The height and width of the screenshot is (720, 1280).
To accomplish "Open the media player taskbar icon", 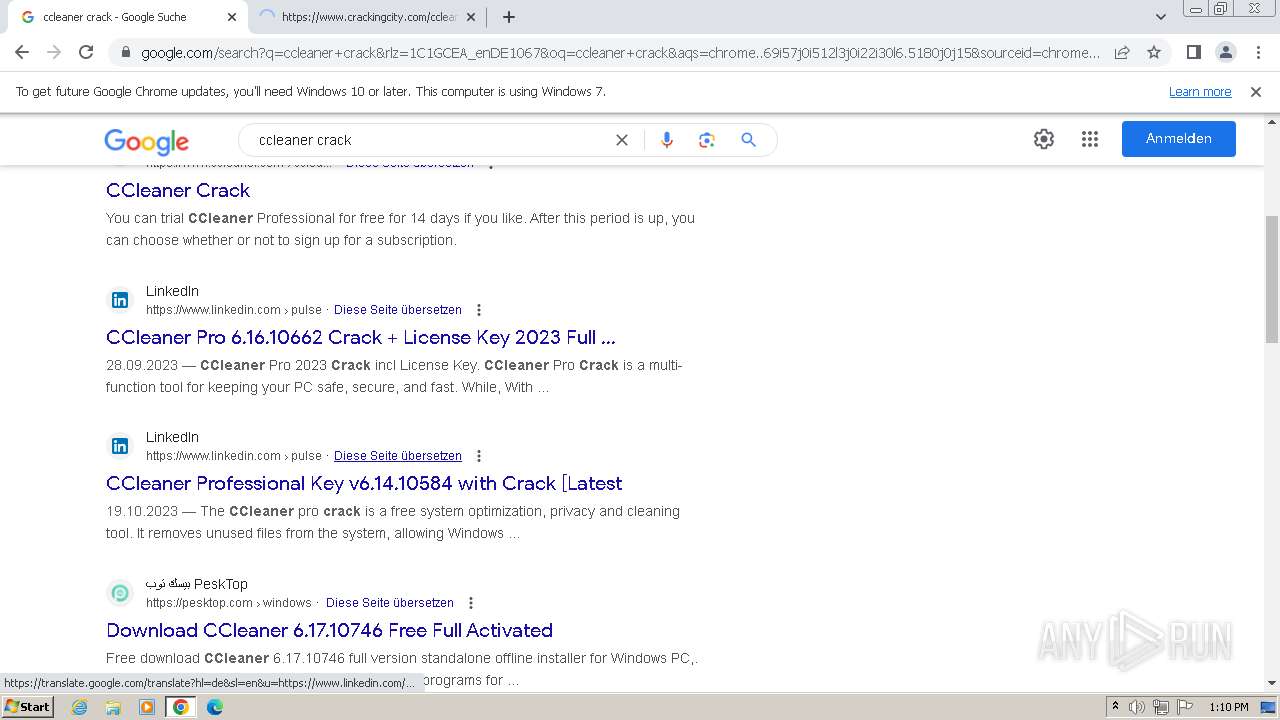I will pos(147,707).
